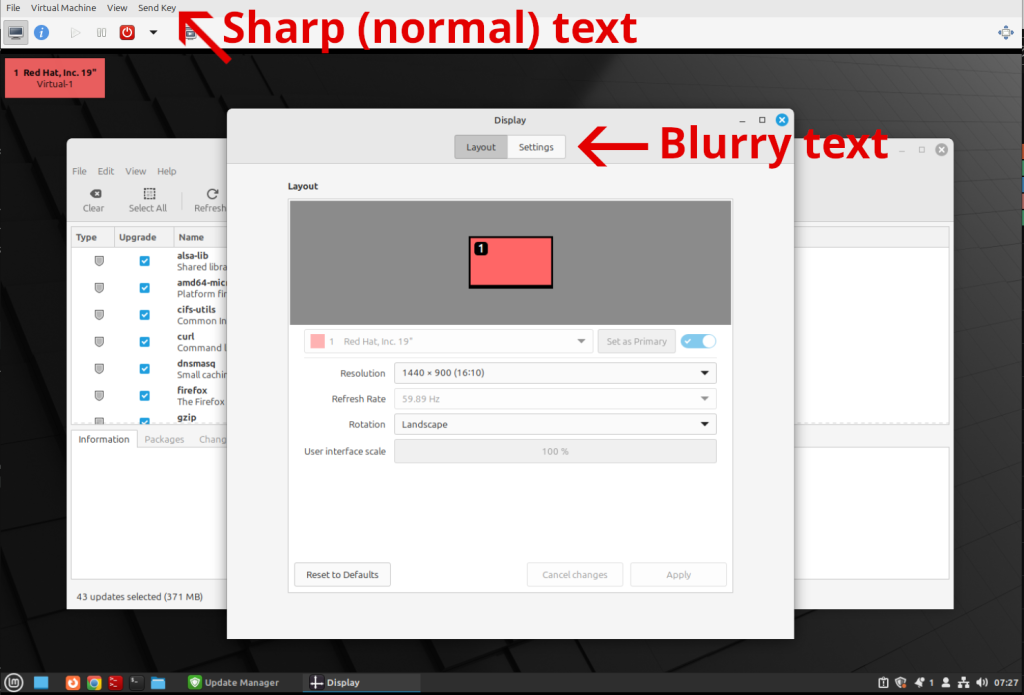
Task: Open volume control tray icon
Action: [x=982, y=683]
